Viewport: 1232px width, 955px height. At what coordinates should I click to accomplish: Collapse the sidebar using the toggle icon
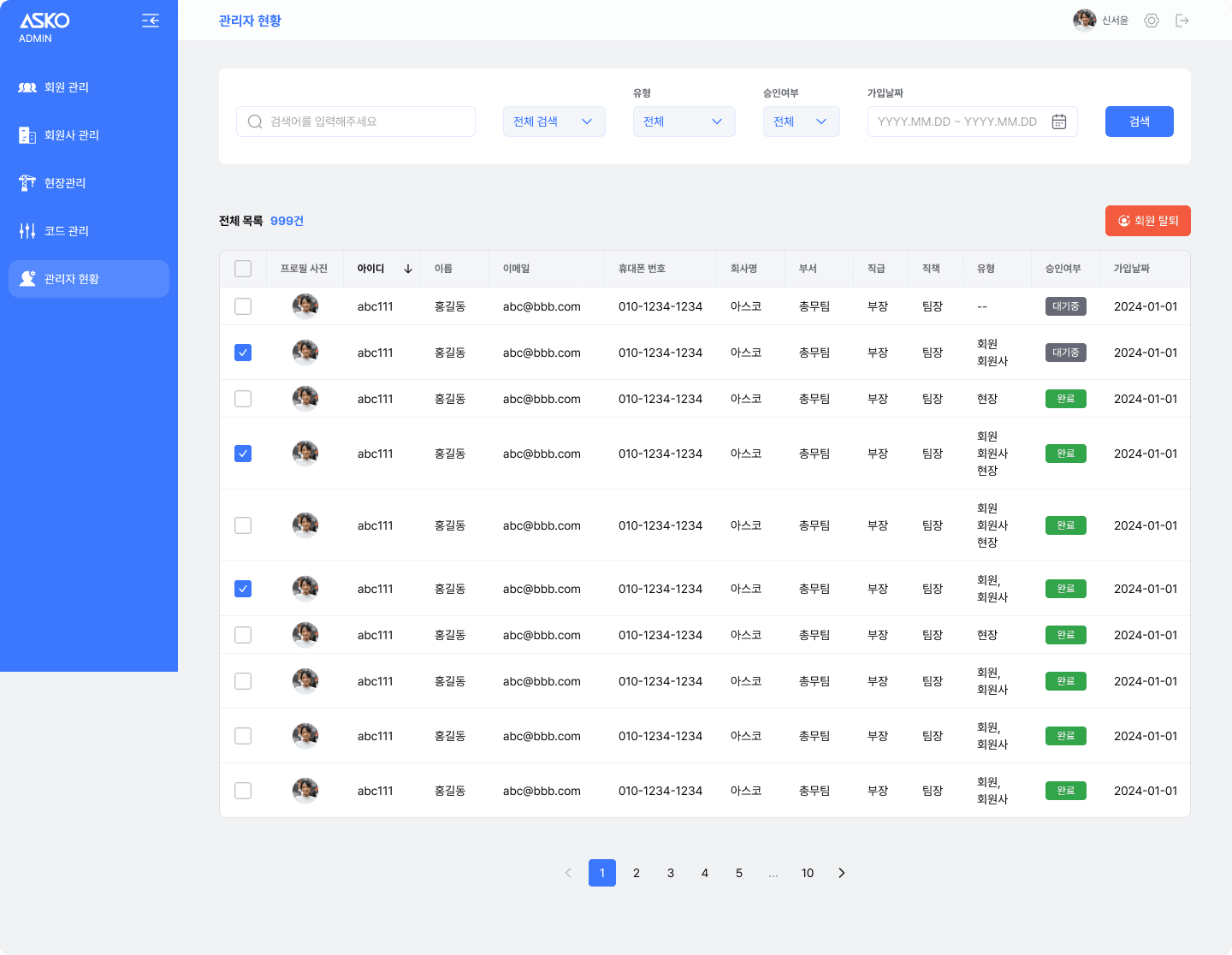(x=151, y=21)
